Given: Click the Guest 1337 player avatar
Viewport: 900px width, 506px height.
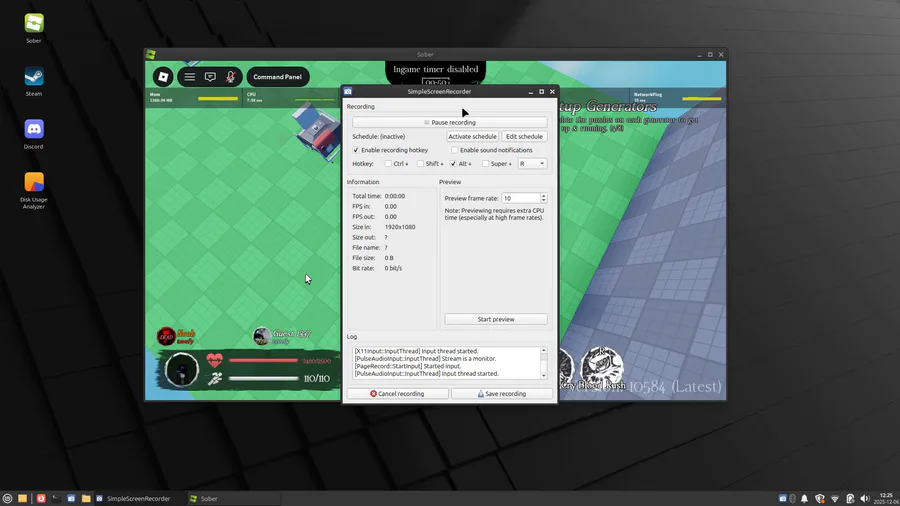Looking at the screenshot, I should [261, 336].
